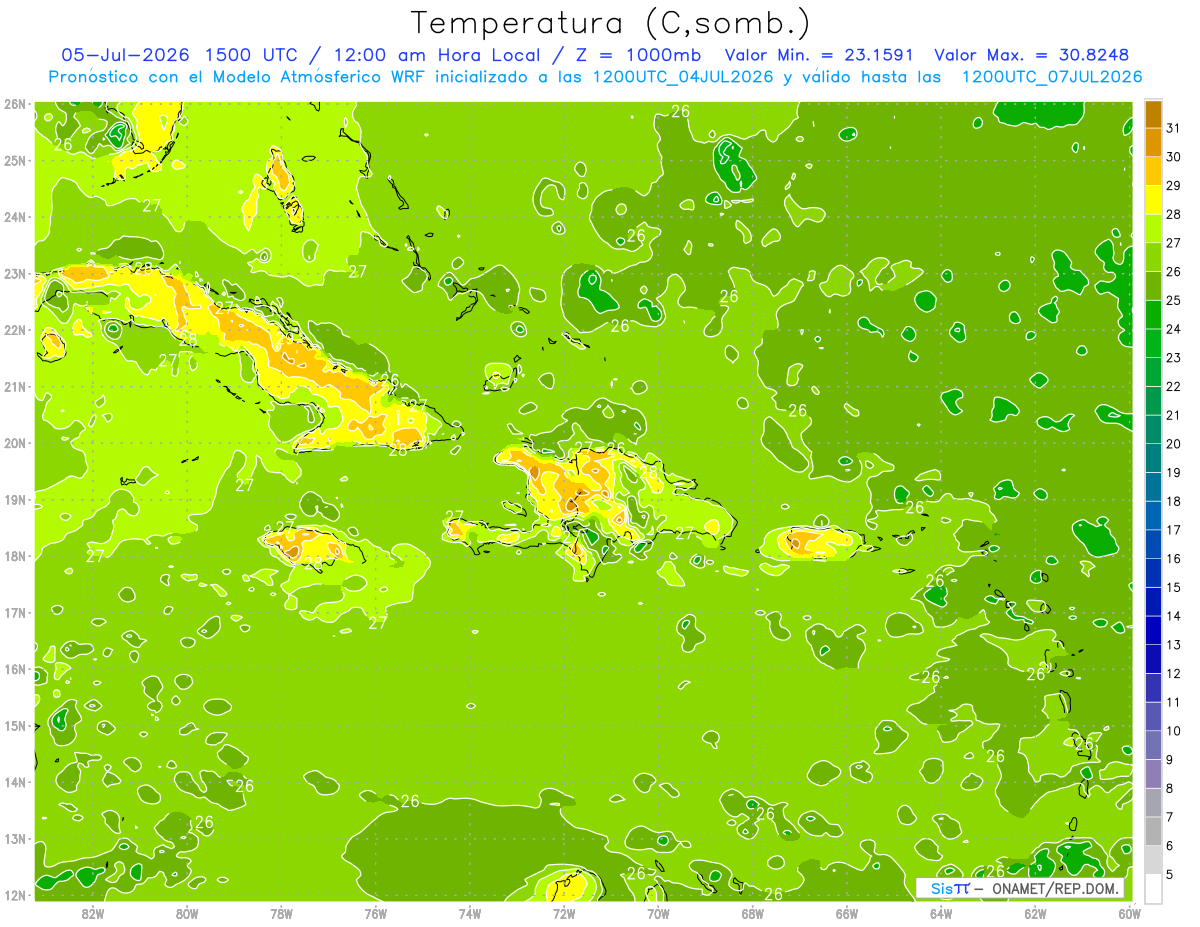This screenshot has width=1200, height=927.
Task: Click the "13N" latitude label
Action: pos(14,839)
